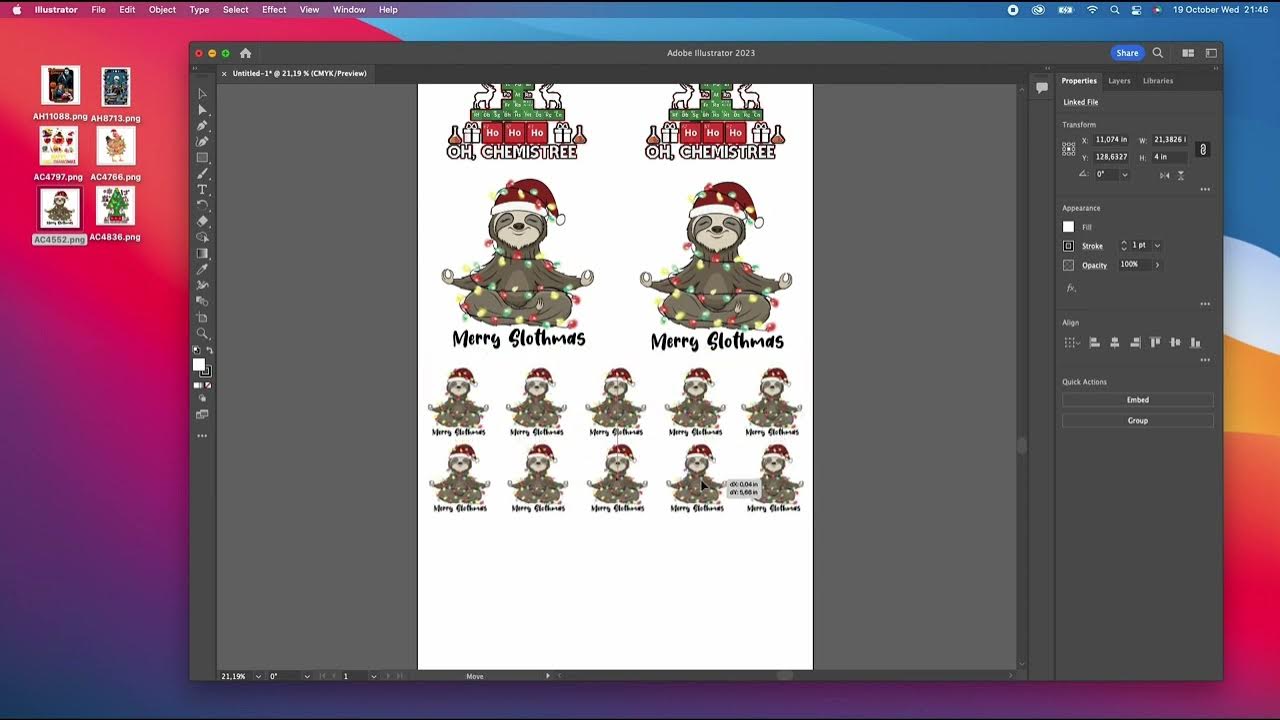This screenshot has height=720, width=1280.
Task: Select the Paintbrush tool
Action: pyautogui.click(x=202, y=173)
